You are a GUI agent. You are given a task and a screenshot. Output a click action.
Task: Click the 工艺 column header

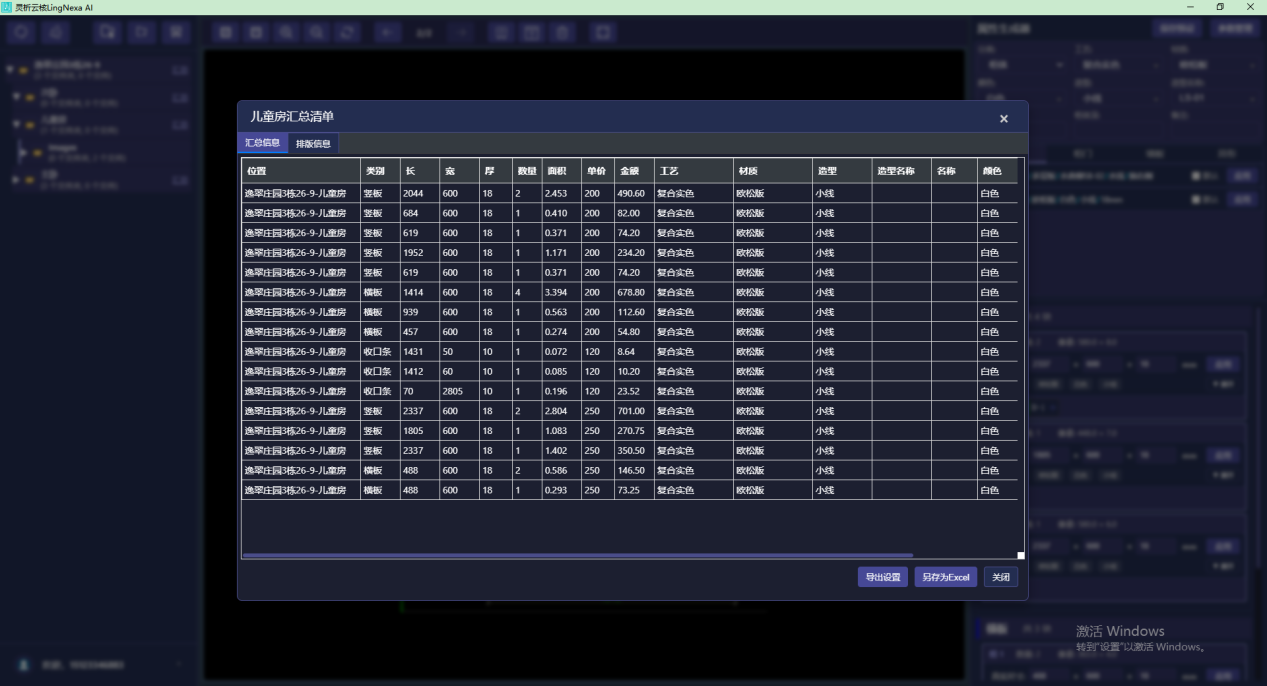point(693,171)
